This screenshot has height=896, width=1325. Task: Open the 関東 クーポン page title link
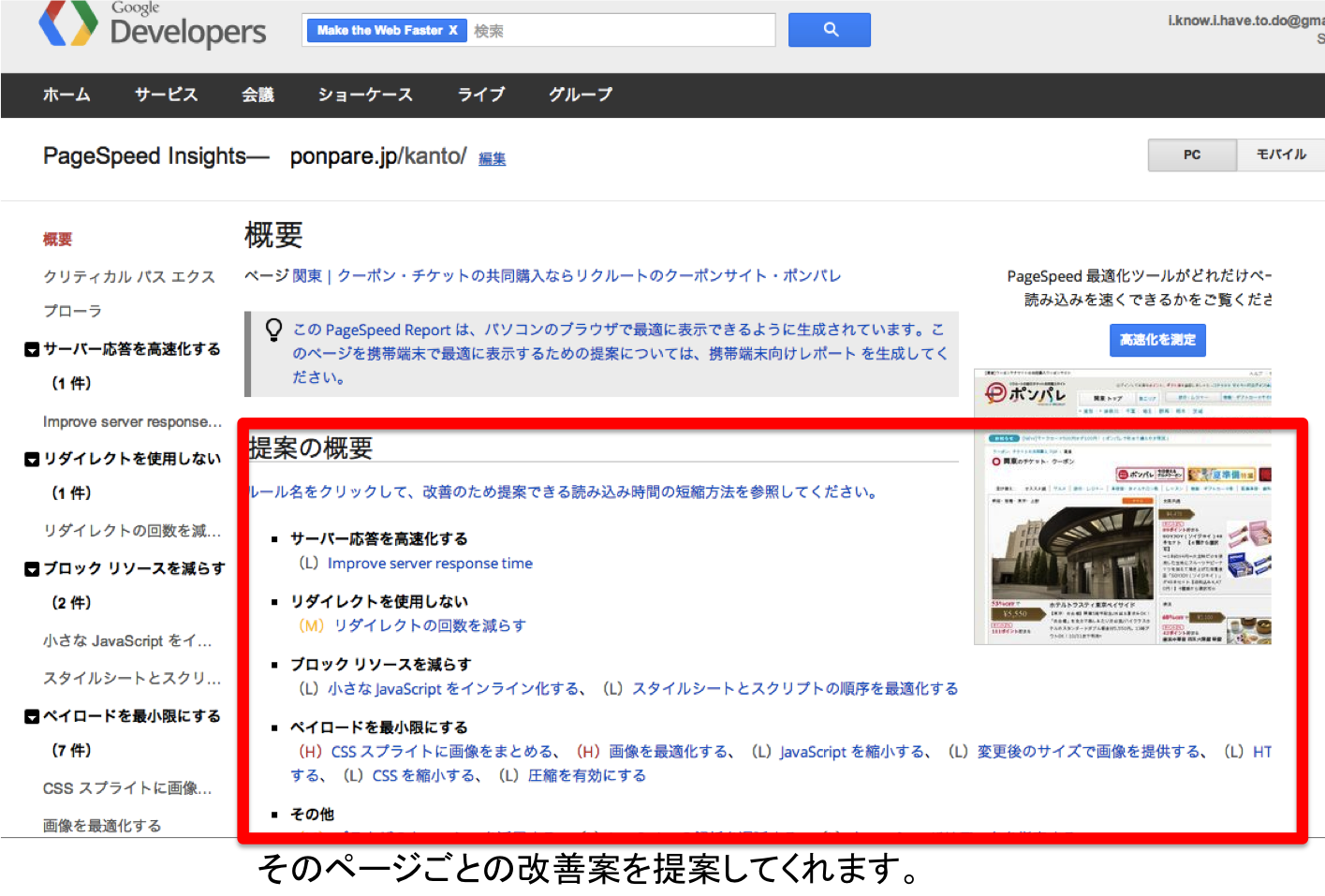pyautogui.click(x=567, y=275)
